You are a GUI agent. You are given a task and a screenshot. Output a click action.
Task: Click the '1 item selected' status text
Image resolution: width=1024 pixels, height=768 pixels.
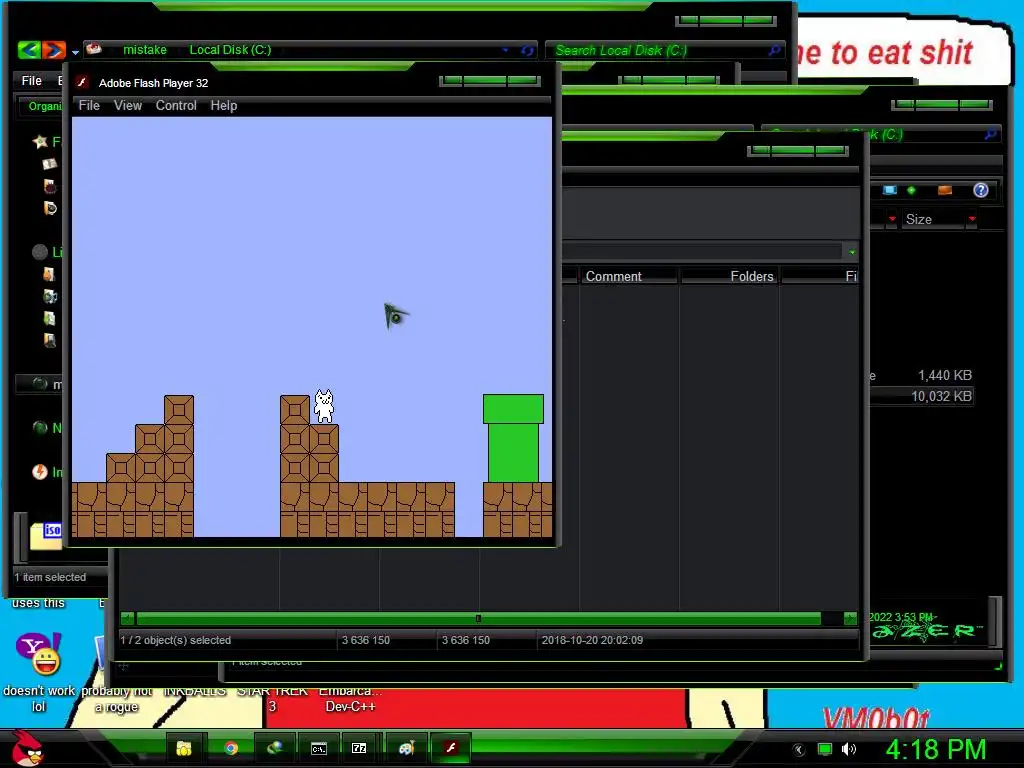tap(50, 577)
